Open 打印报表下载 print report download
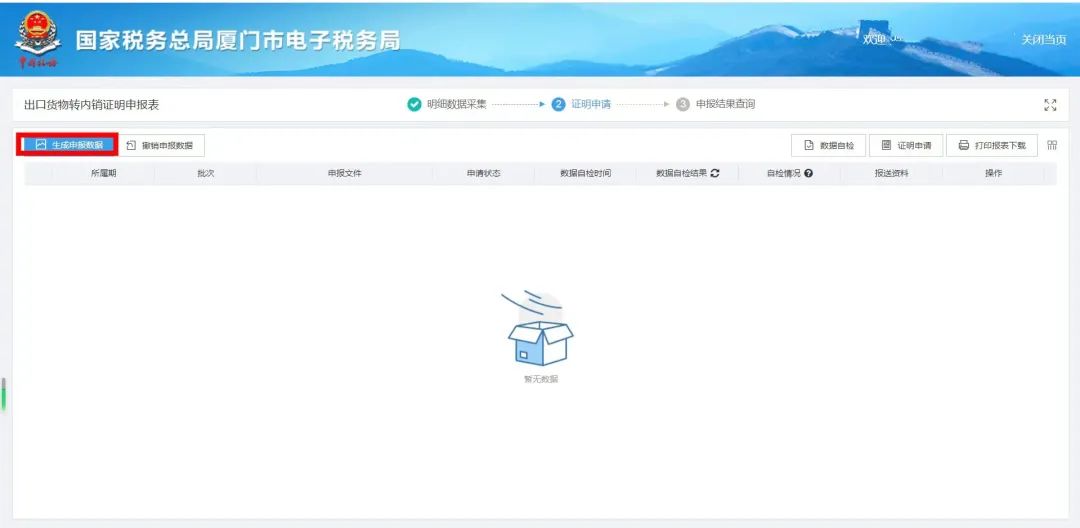This screenshot has width=1080, height=528. (991, 146)
